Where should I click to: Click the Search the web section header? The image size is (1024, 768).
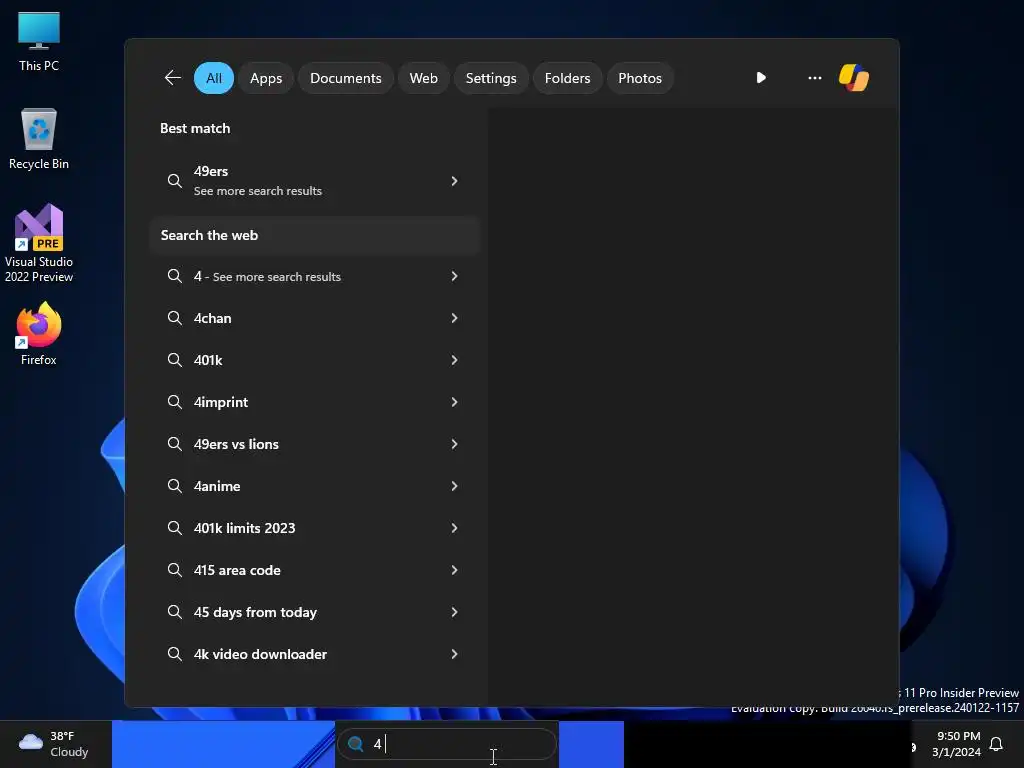coord(315,235)
